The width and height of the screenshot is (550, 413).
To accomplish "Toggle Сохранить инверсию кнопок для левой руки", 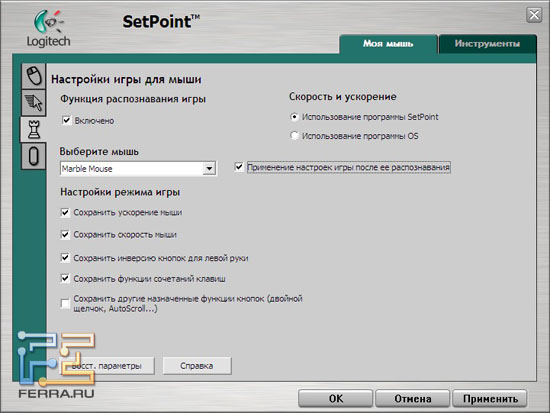I will 65,258.
